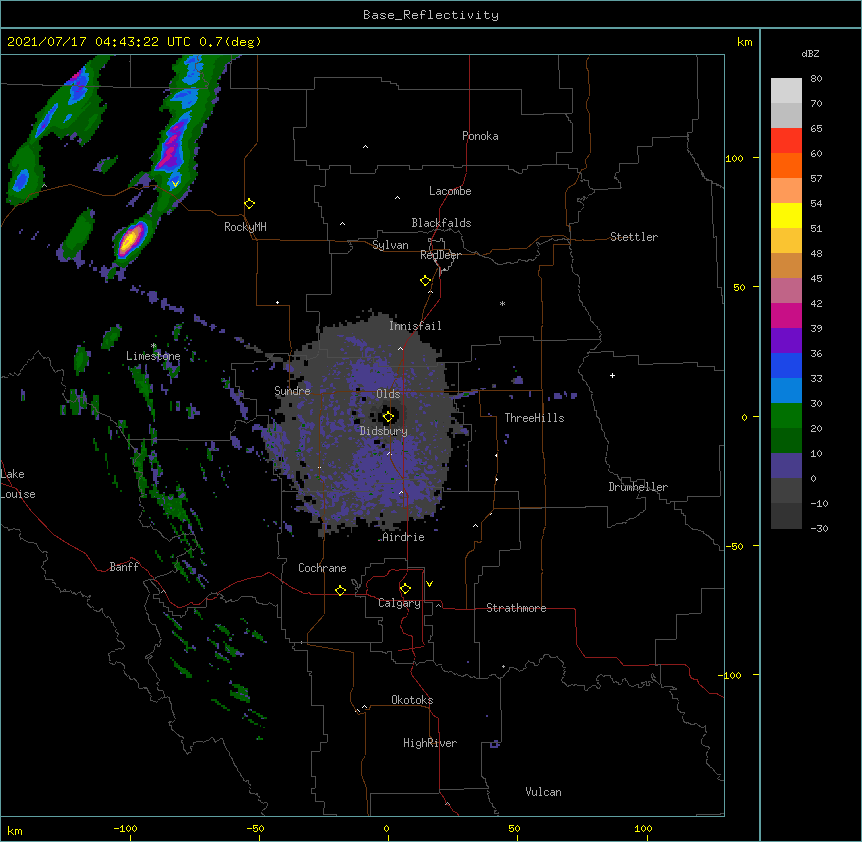Screen dimensions: 862x842
Task: Click the yellow diamond marker above Calgary label
Action: point(405,589)
